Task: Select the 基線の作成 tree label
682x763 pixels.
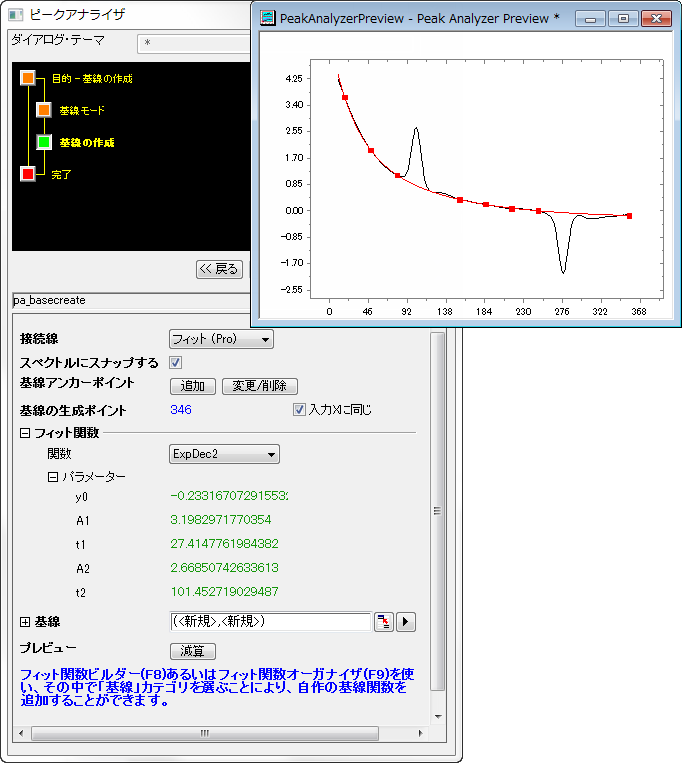Action: 87,143
